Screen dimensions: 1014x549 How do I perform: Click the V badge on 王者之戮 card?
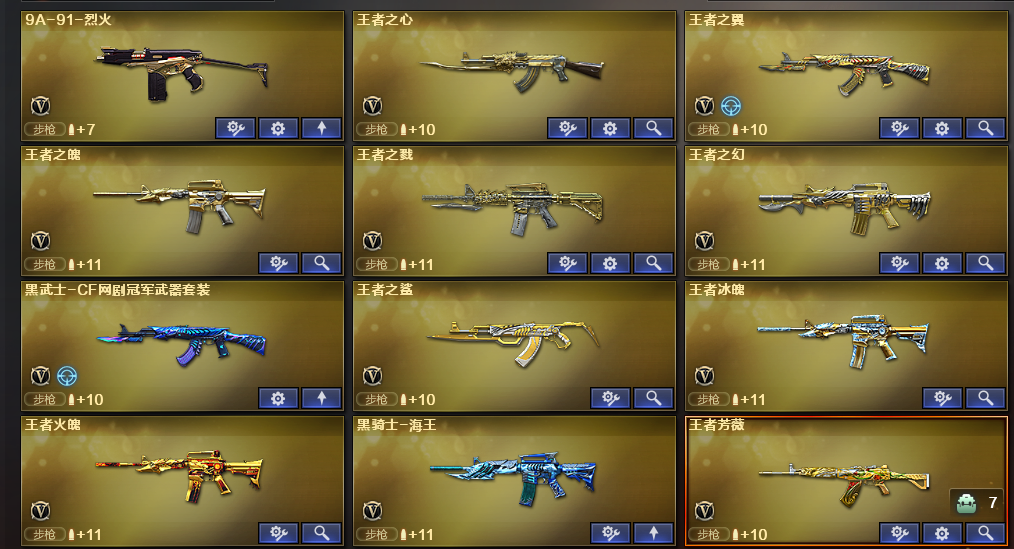[x=372, y=241]
